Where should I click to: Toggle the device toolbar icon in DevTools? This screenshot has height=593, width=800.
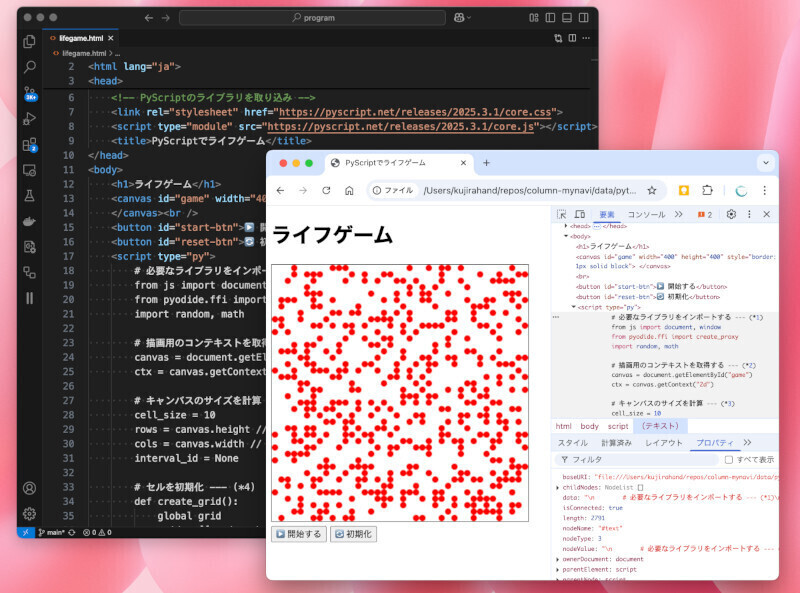click(582, 214)
